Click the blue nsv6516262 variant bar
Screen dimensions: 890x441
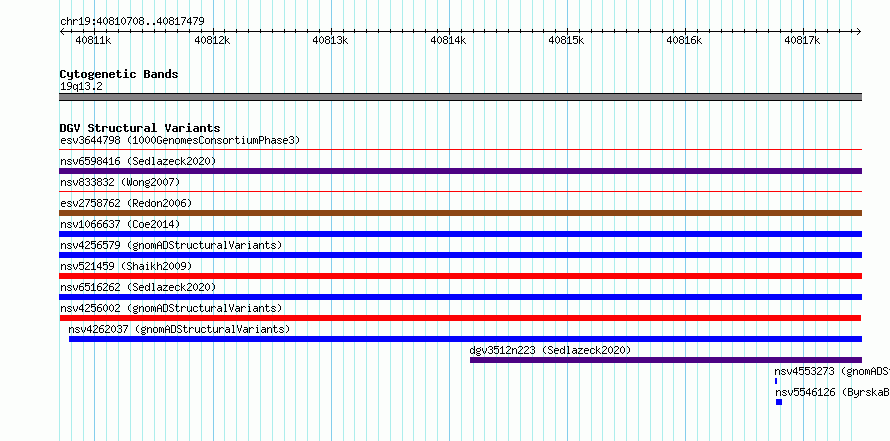460,297
